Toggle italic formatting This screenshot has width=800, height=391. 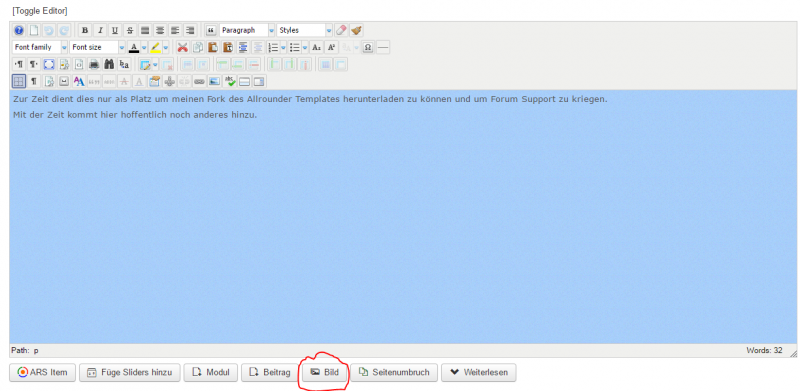click(101, 30)
